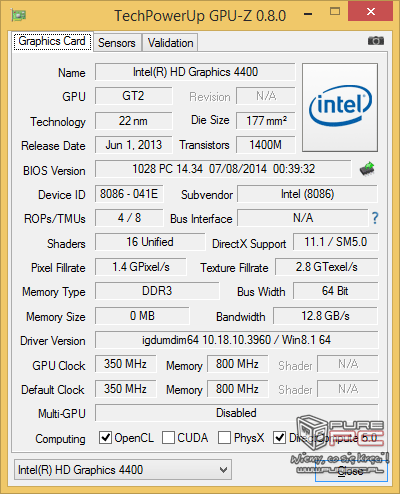Screen dimensions: 400x494
Task: Toggle the CUDA checkbox
Action: point(168,437)
